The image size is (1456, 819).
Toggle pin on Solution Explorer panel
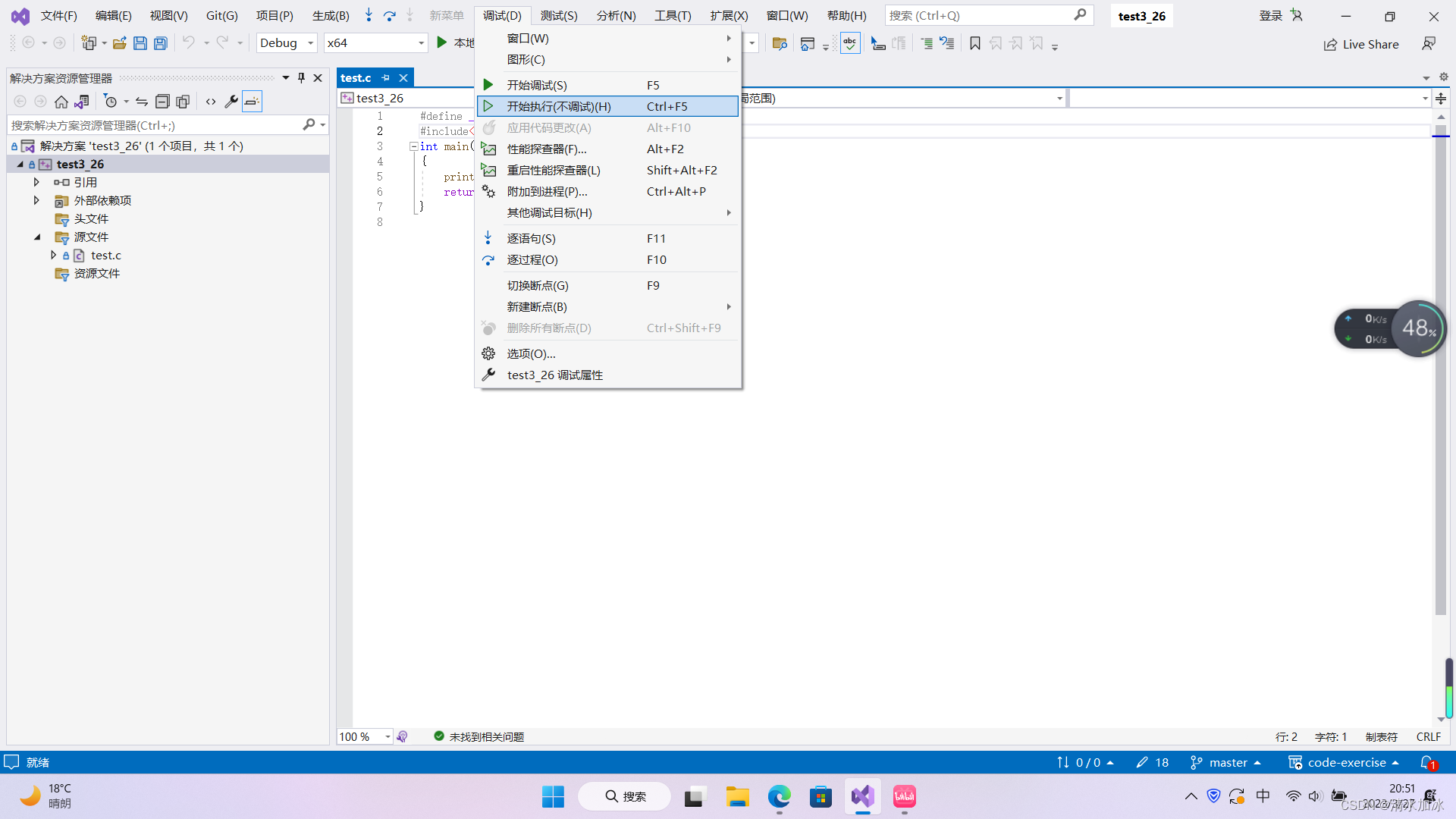(x=301, y=77)
